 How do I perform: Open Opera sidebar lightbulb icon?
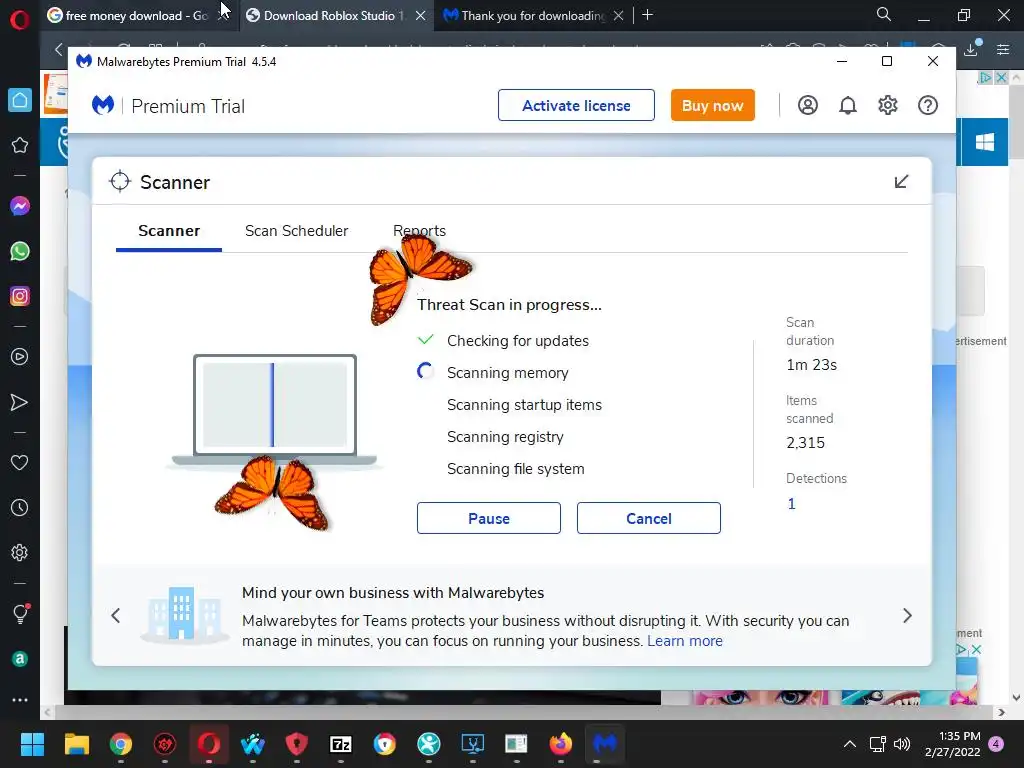[20, 614]
